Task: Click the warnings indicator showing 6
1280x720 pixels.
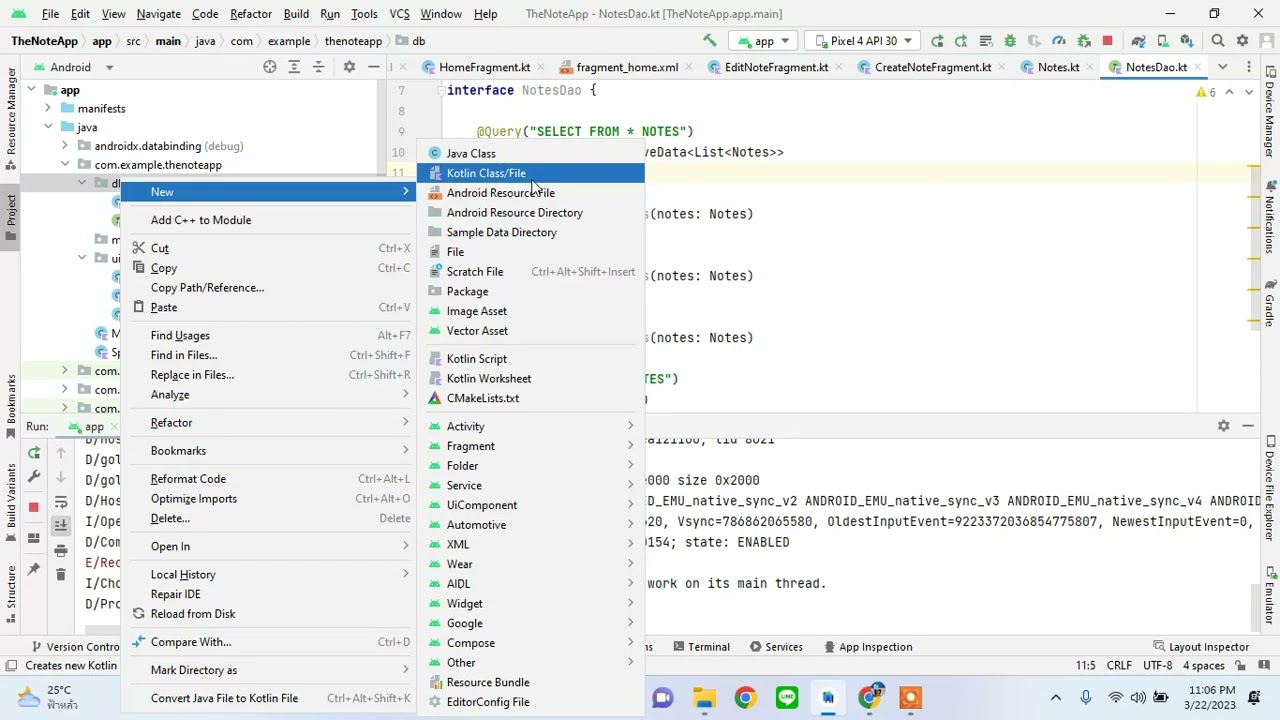Action: pyautogui.click(x=1206, y=92)
